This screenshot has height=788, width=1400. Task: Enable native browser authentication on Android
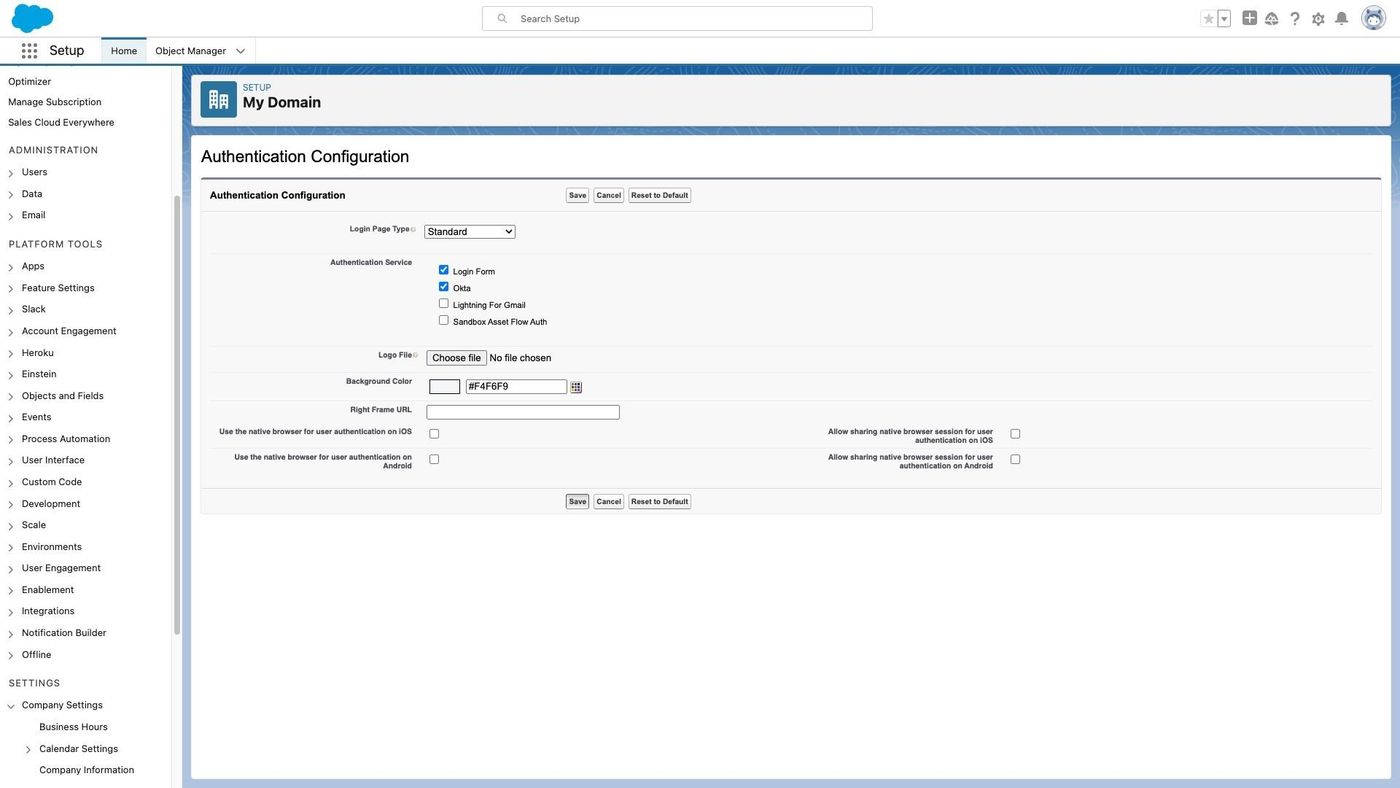click(x=434, y=459)
